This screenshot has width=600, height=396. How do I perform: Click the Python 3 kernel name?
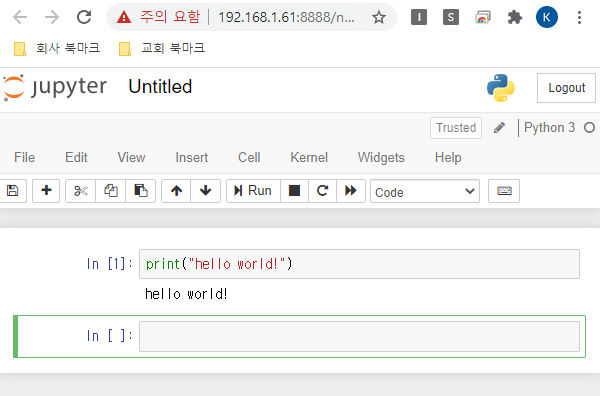click(549, 127)
